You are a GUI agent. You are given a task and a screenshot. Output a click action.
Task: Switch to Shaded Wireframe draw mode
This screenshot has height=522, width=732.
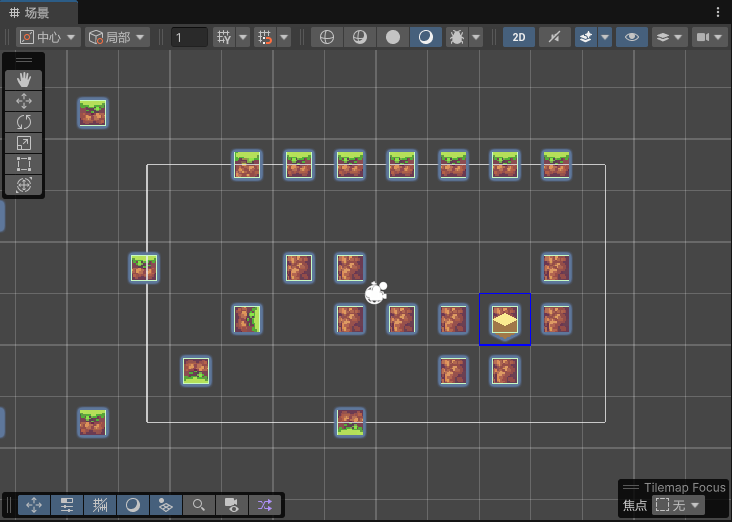pyautogui.click(x=359, y=37)
